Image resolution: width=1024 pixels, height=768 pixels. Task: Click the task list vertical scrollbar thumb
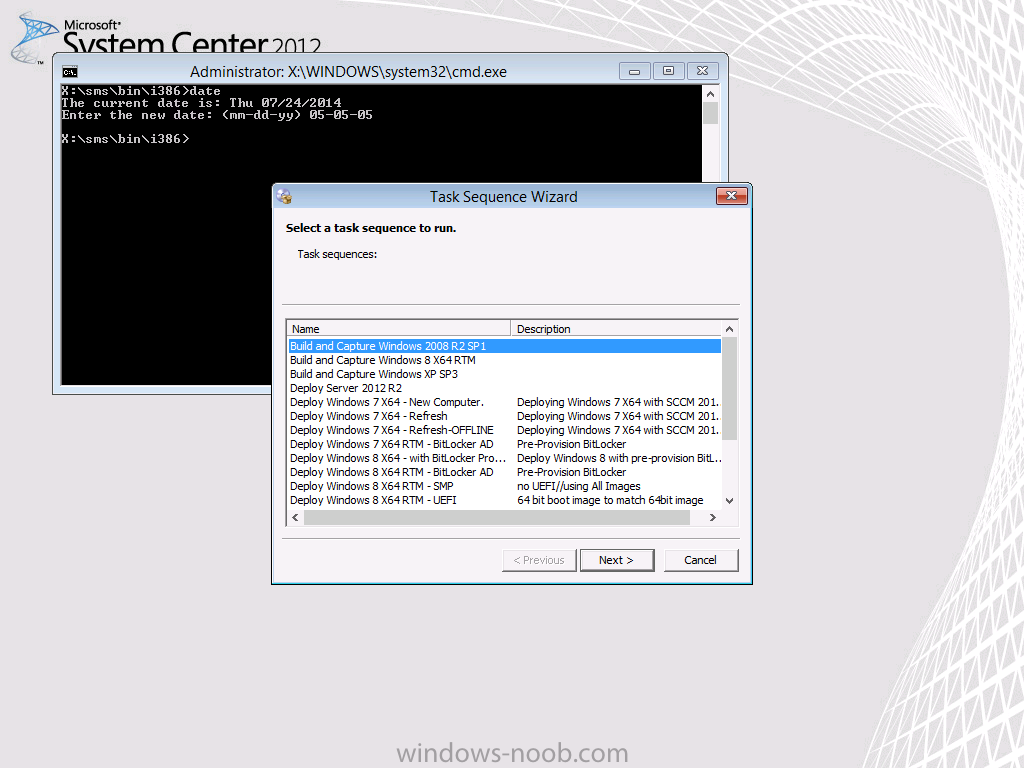729,389
